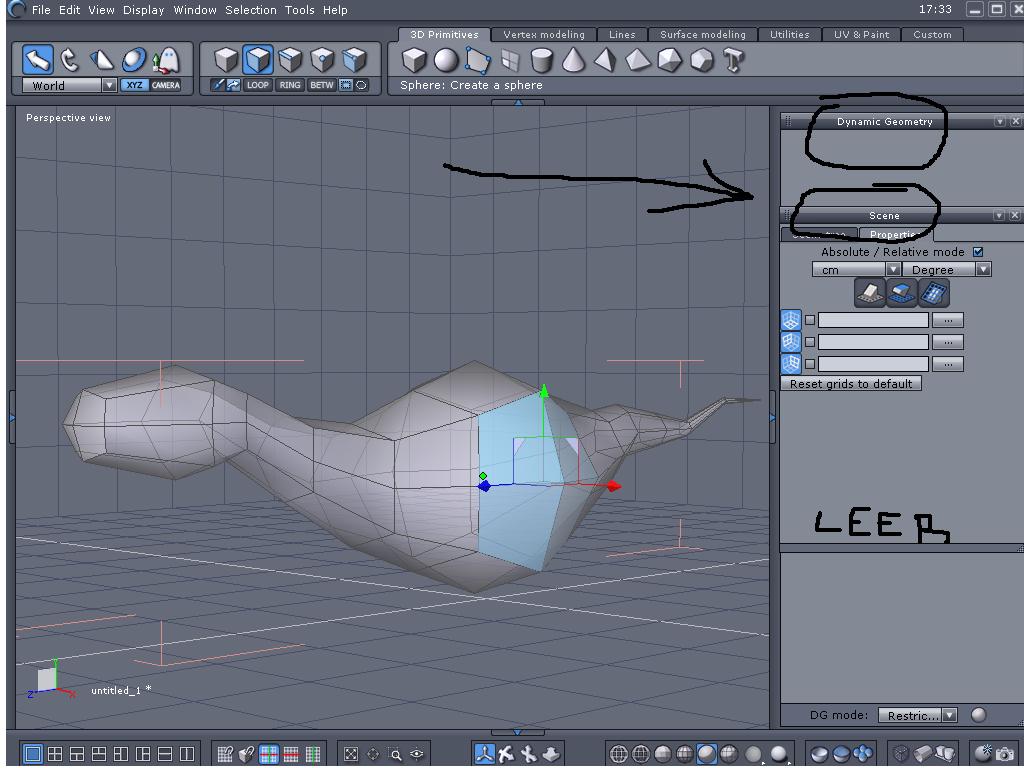The height and width of the screenshot is (768, 1024).
Task: Click the camera snapshot icon
Action: click(x=1005, y=754)
